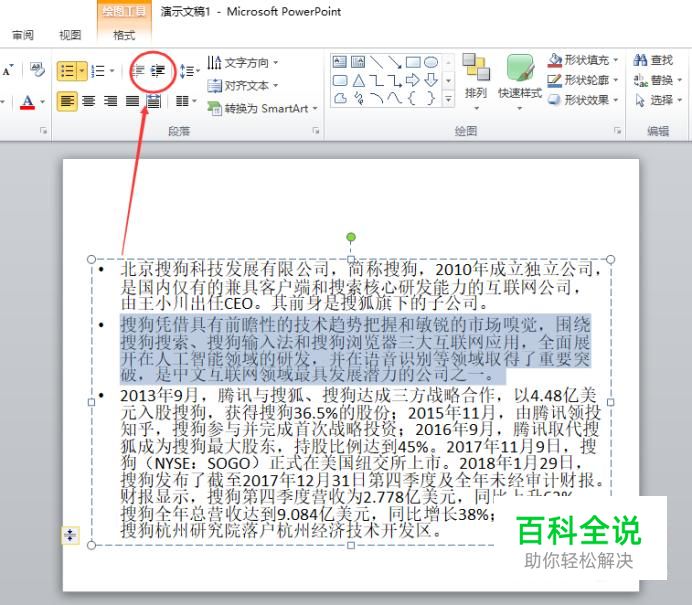Viewport: 692px width, 605px height.
Task: Toggle bullet list formatting
Action: [x=67, y=71]
